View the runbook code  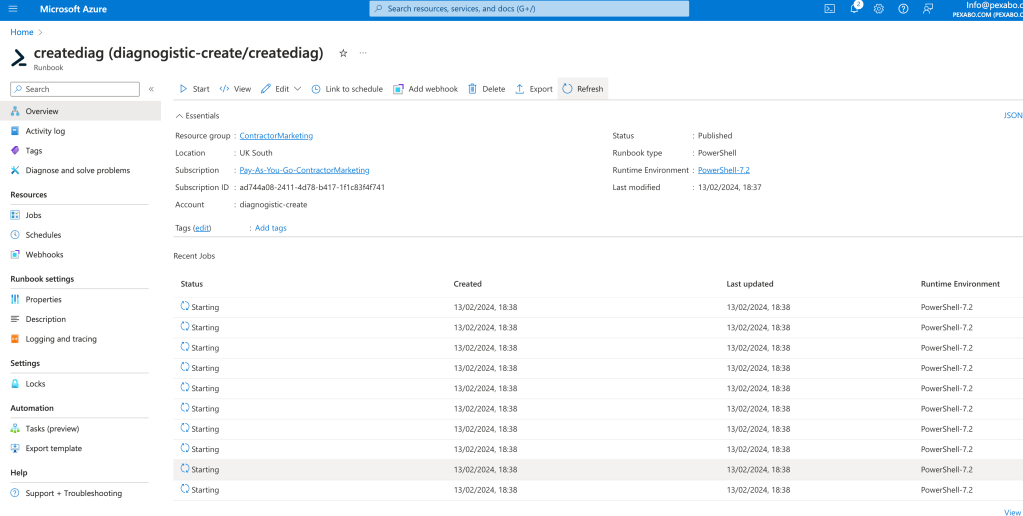pos(235,89)
